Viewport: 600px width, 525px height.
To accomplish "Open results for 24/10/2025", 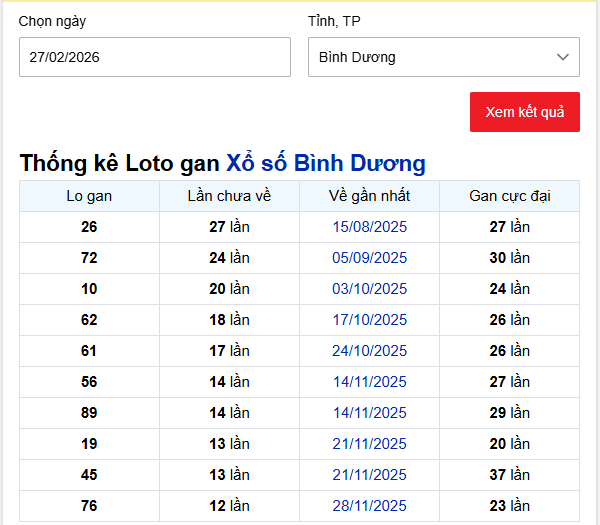I will coord(369,351).
